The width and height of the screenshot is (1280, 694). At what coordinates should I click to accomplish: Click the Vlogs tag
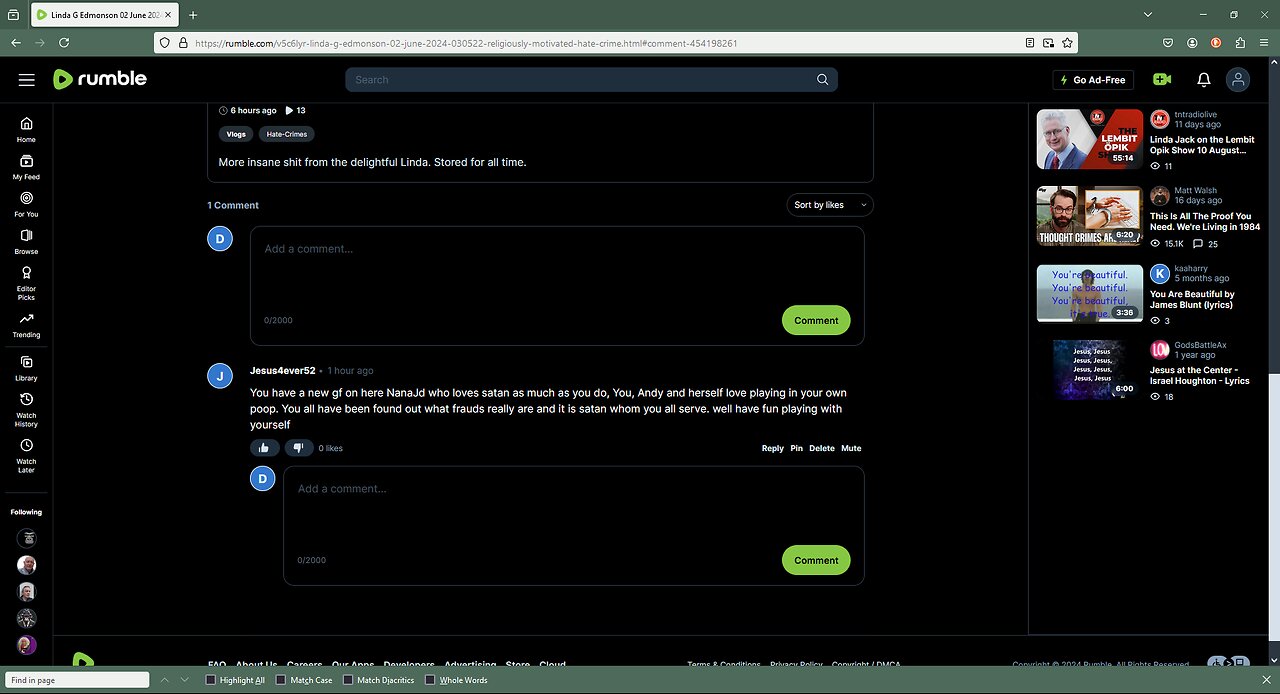click(x=236, y=134)
